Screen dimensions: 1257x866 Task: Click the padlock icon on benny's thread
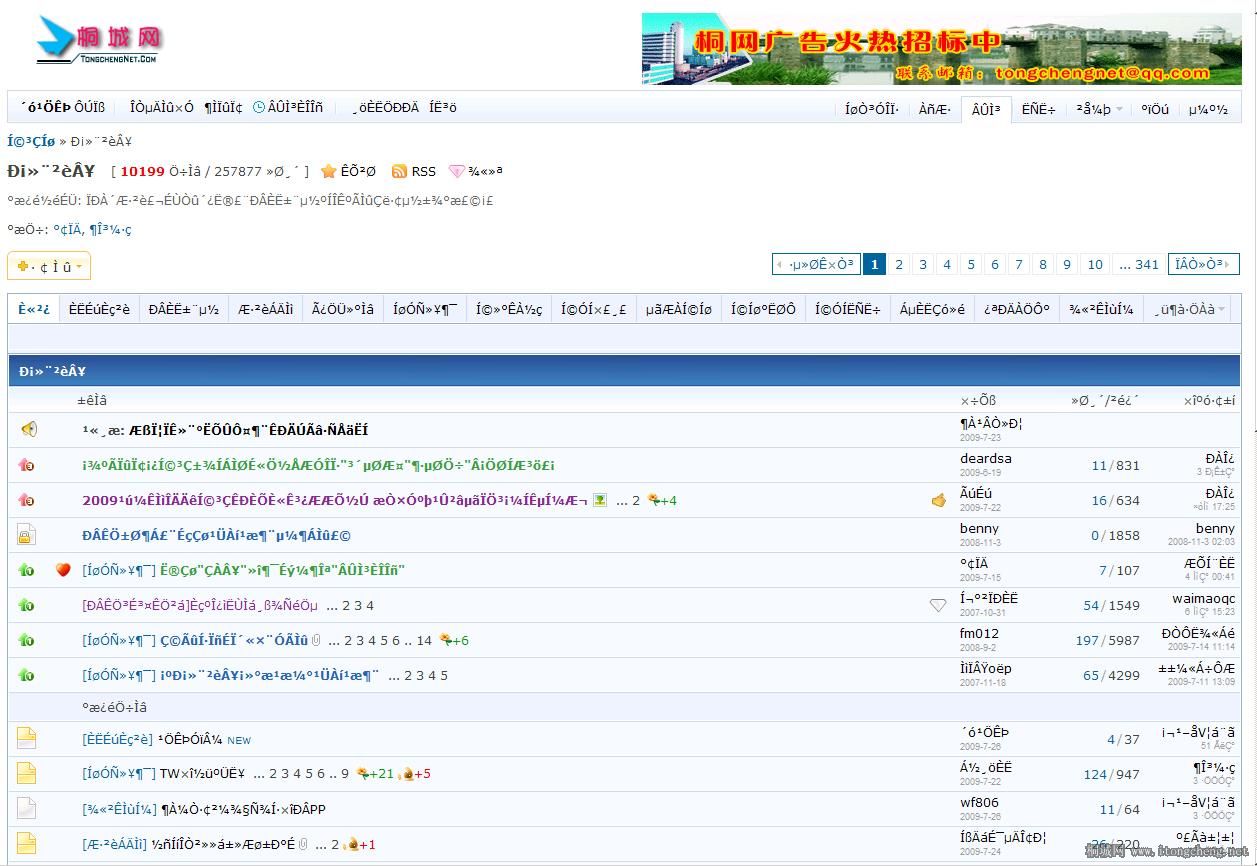pyautogui.click(x=27, y=536)
